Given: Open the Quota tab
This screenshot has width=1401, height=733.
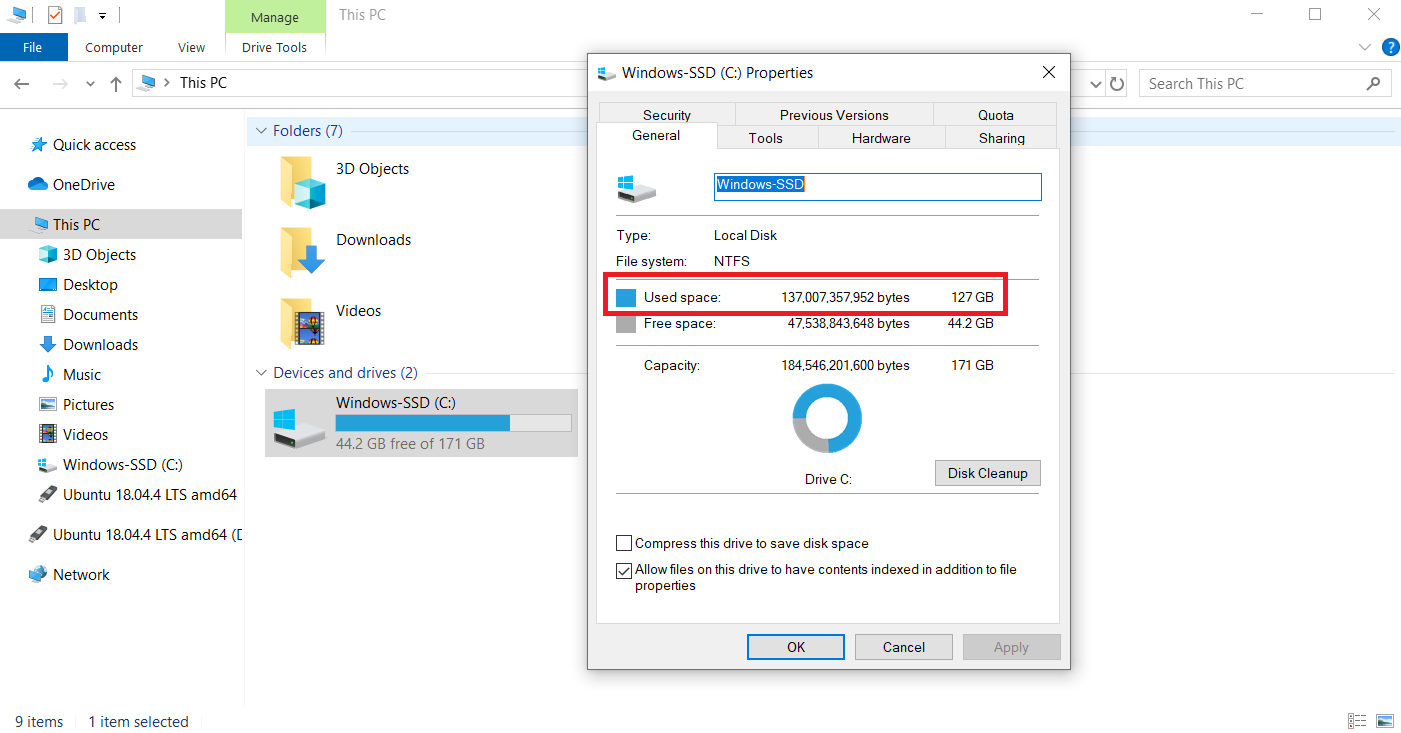Looking at the screenshot, I should 996,115.
